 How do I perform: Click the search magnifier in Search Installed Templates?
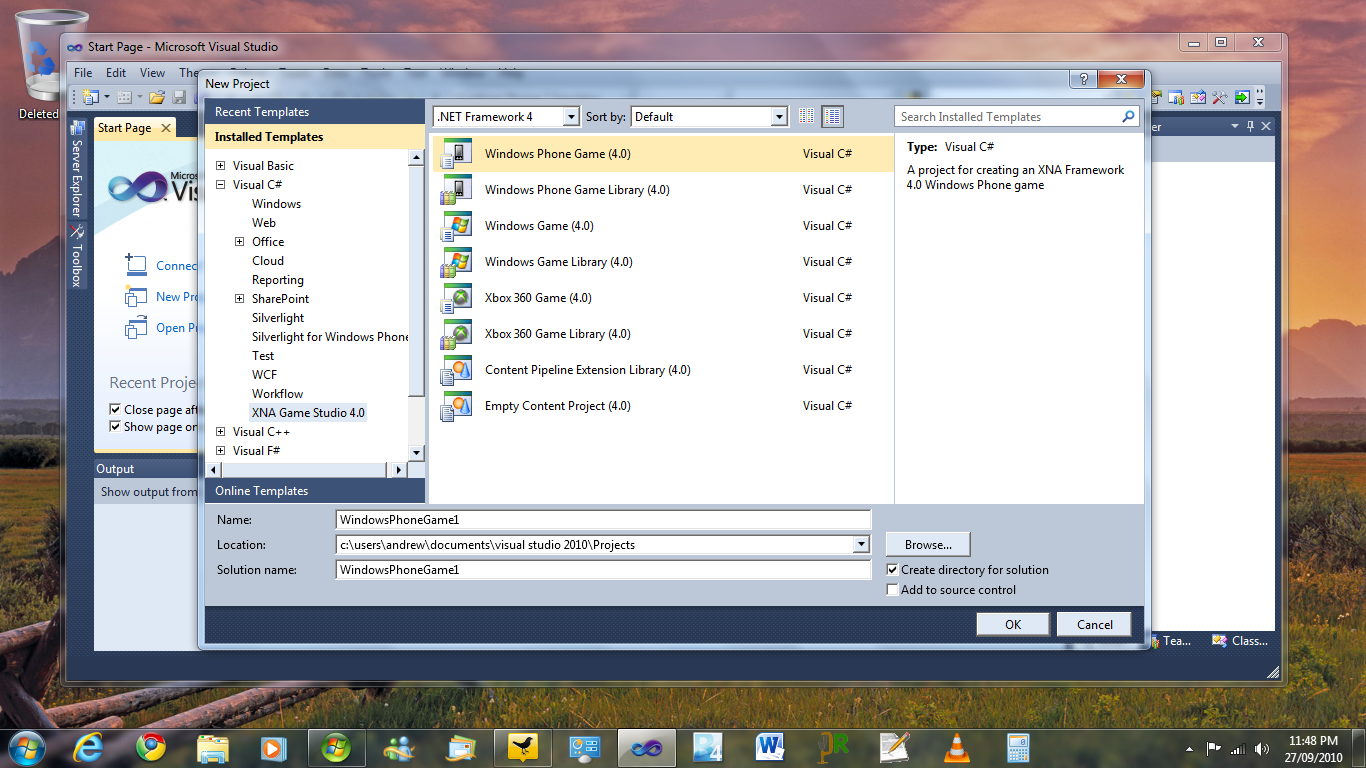(1129, 117)
